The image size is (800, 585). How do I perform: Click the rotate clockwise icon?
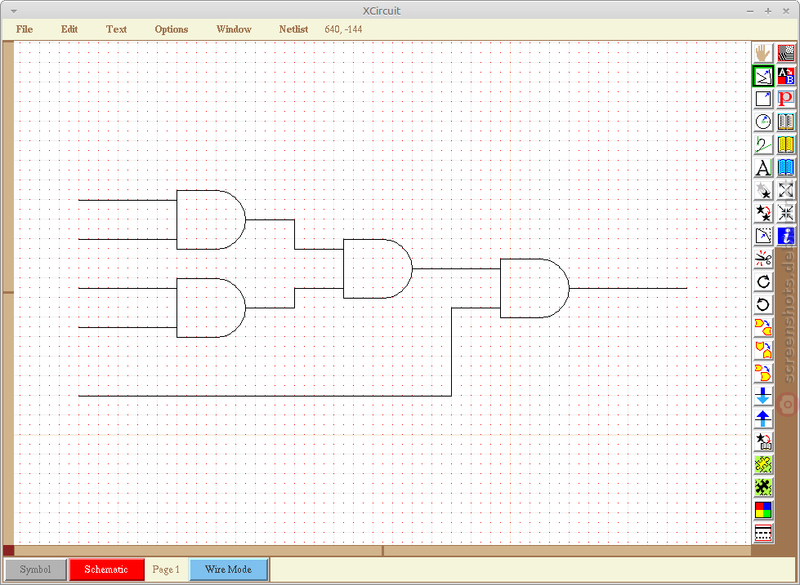763,282
